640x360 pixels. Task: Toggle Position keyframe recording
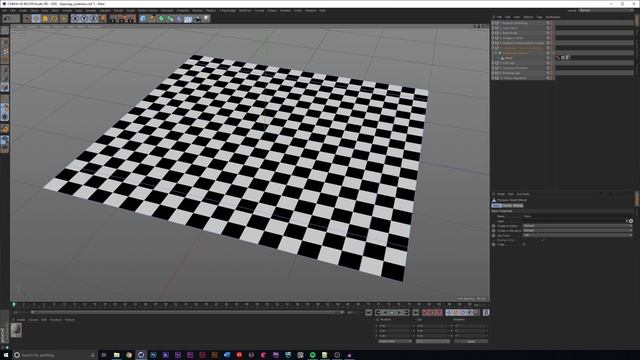(449, 313)
